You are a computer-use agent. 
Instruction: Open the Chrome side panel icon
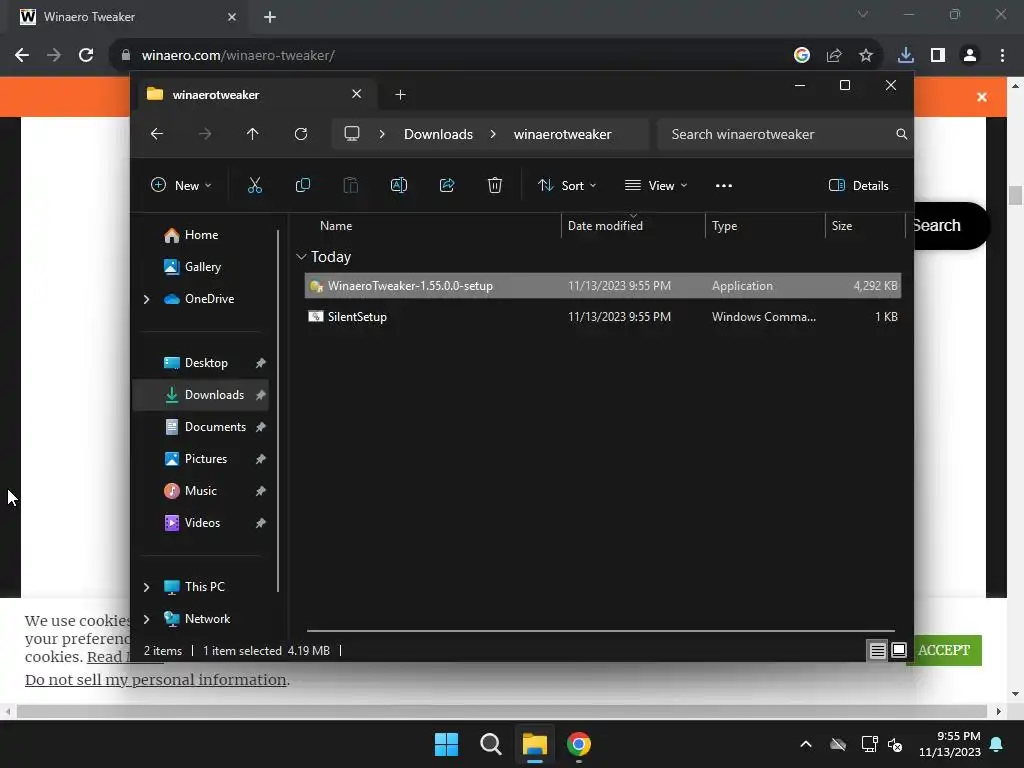click(938, 56)
